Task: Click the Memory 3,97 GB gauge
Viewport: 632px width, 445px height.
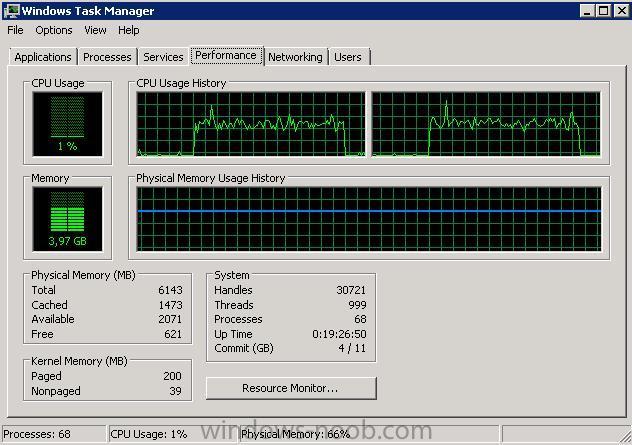Action: [67, 219]
